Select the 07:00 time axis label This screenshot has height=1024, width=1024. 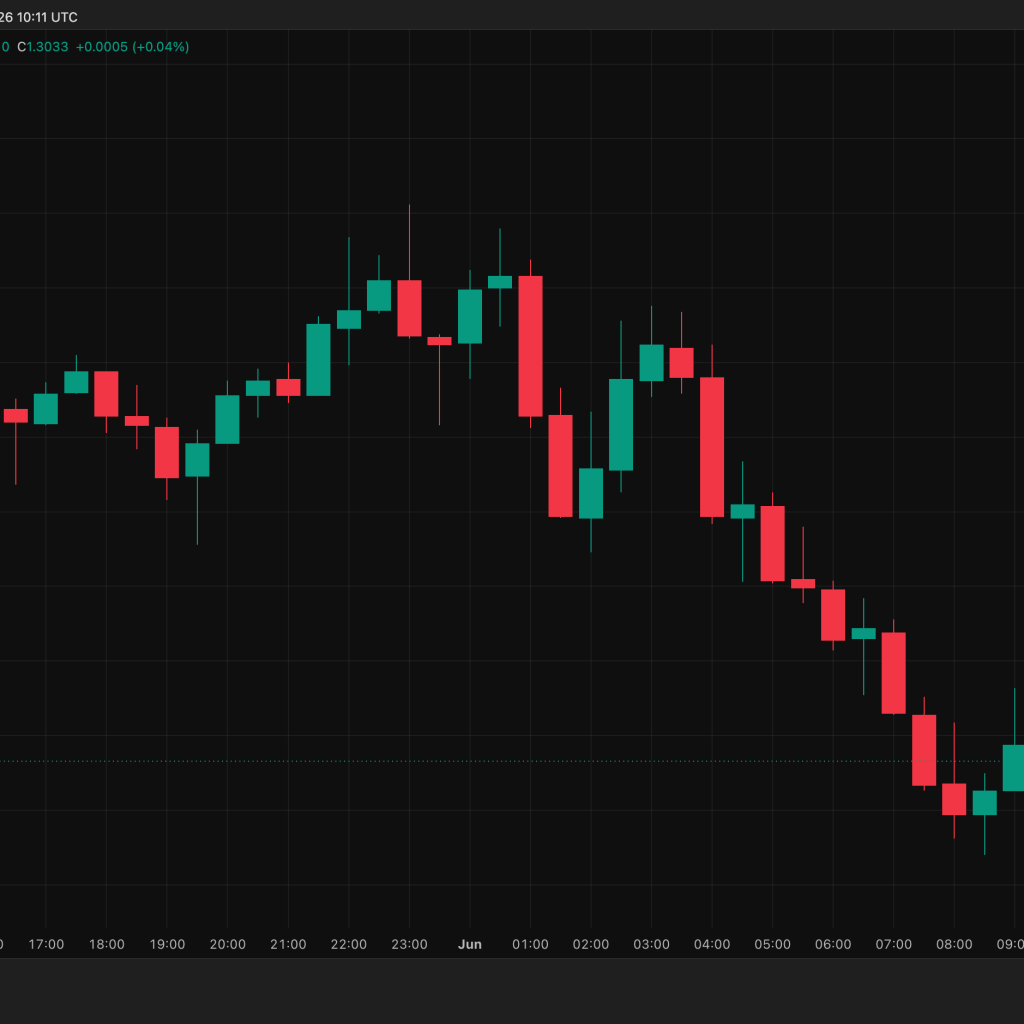[x=893, y=944]
